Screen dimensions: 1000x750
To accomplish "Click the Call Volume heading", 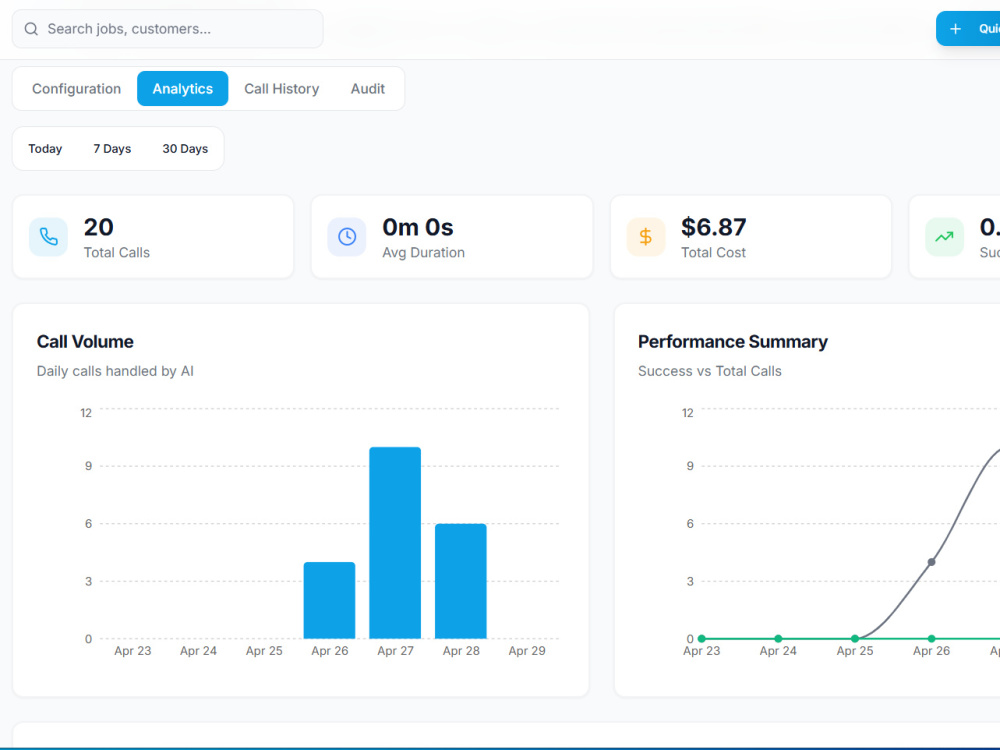I will (85, 342).
